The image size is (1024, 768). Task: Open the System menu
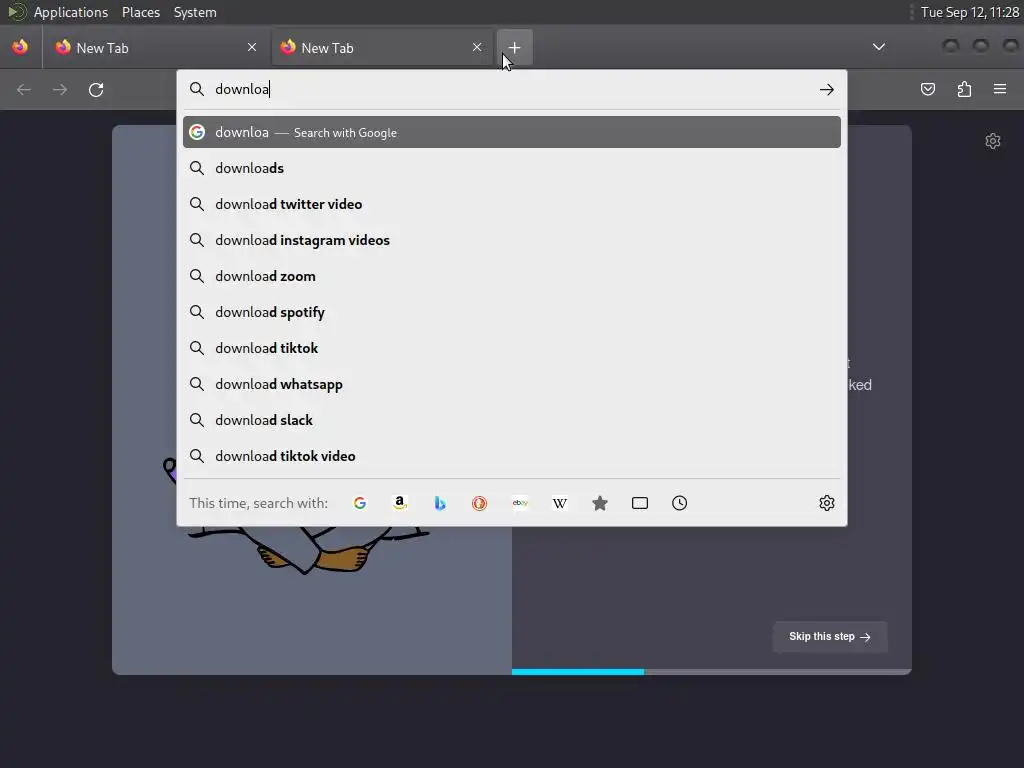click(195, 12)
